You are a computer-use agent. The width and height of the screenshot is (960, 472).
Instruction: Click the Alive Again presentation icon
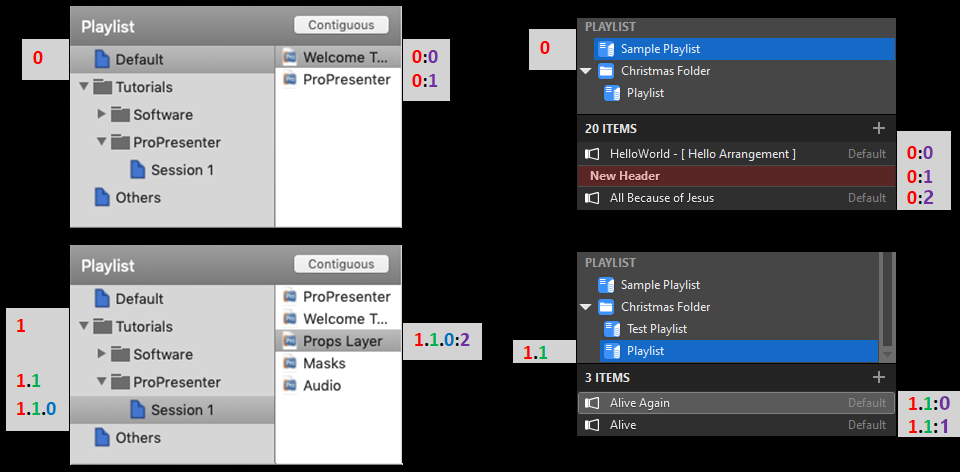pyautogui.click(x=593, y=403)
